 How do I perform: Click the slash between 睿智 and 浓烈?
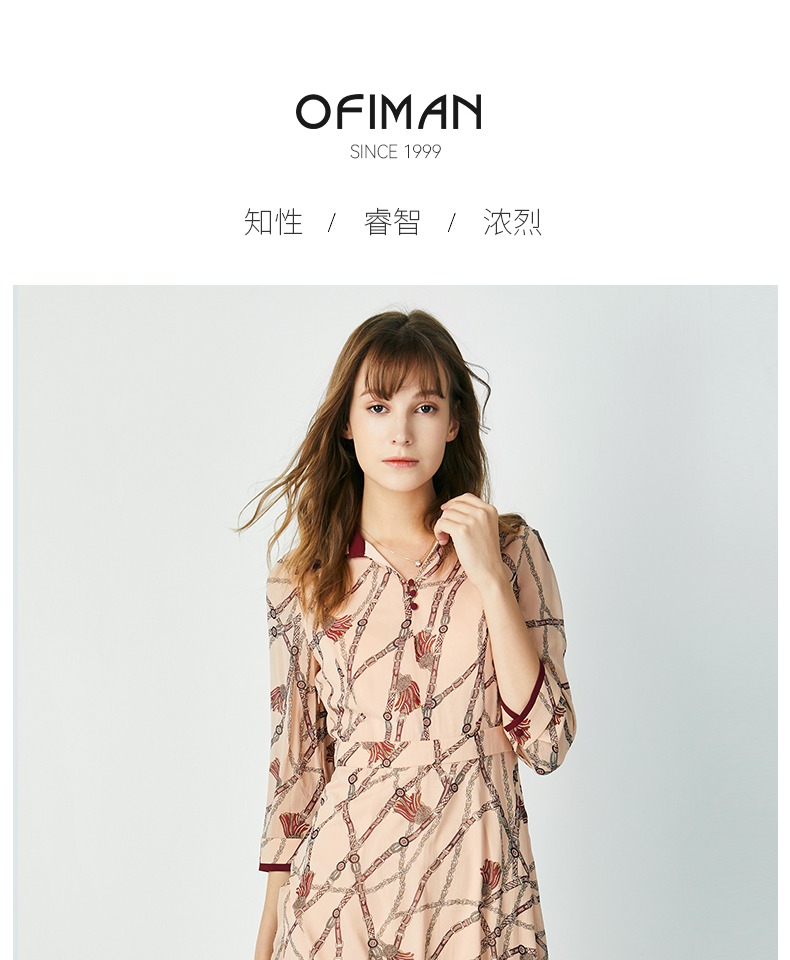pyautogui.click(x=452, y=223)
